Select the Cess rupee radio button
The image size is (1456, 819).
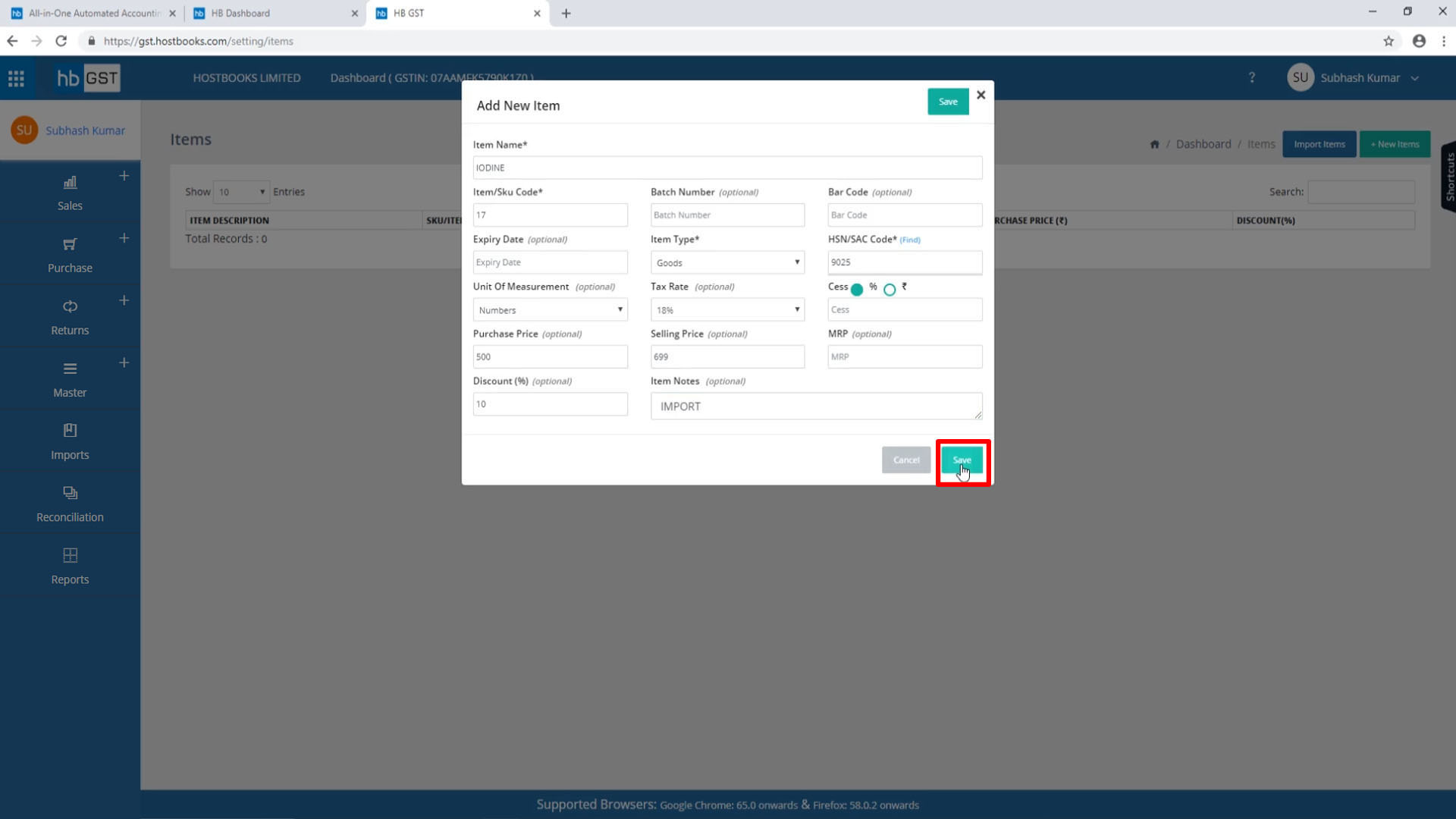(890, 289)
